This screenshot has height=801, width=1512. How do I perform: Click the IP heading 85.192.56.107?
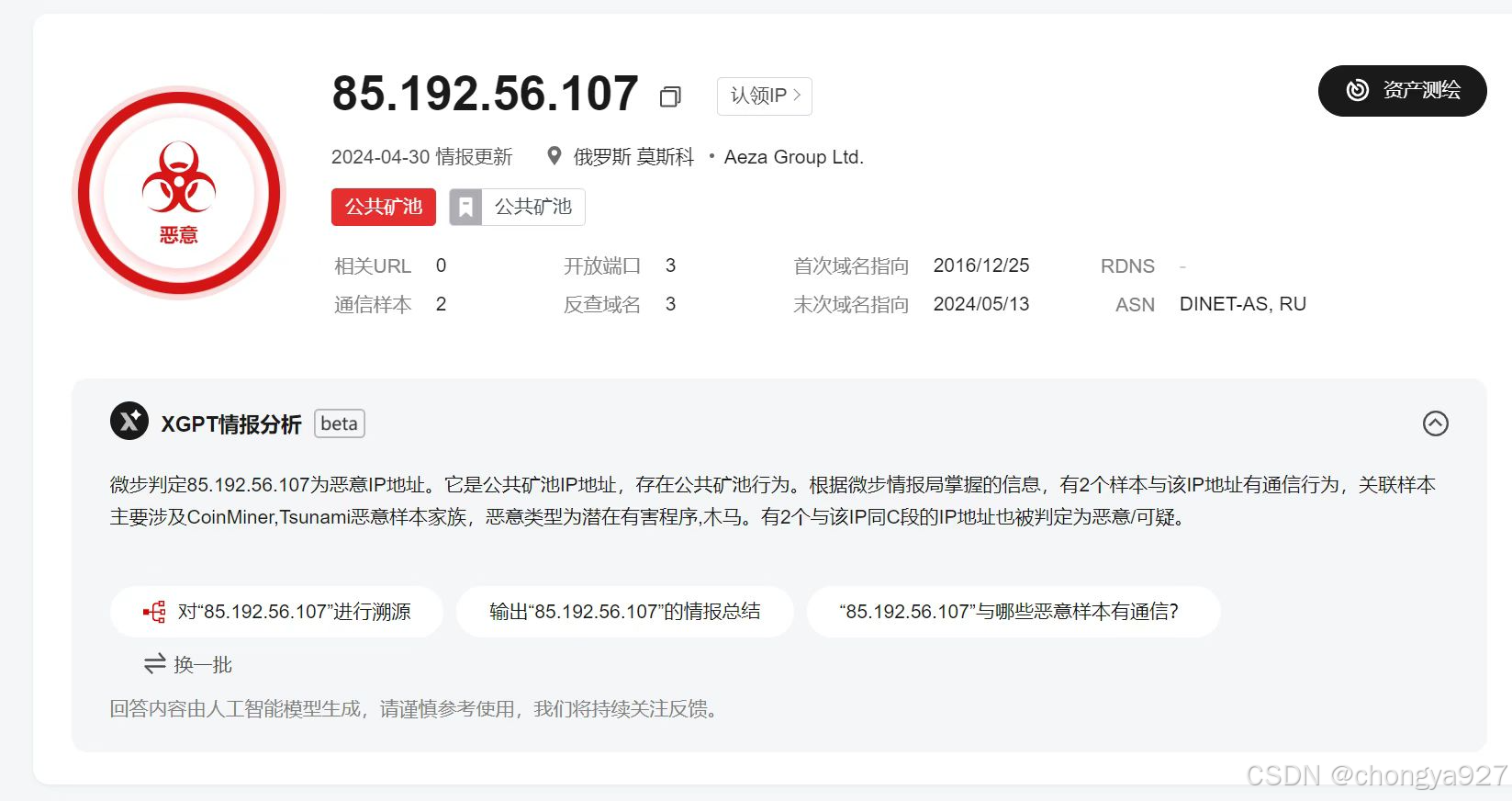point(486,94)
